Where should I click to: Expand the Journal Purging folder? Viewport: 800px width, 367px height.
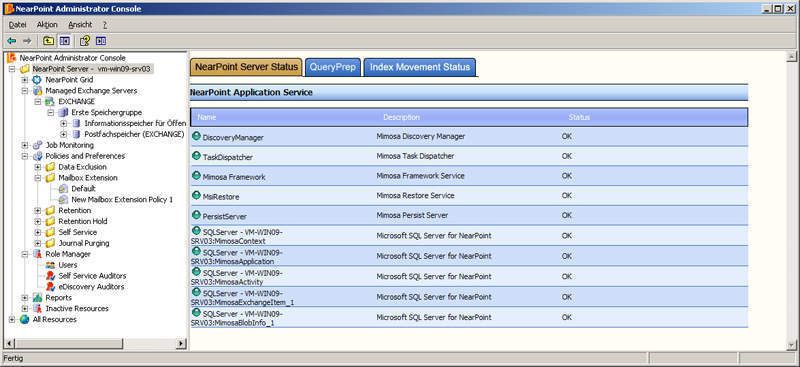point(38,243)
